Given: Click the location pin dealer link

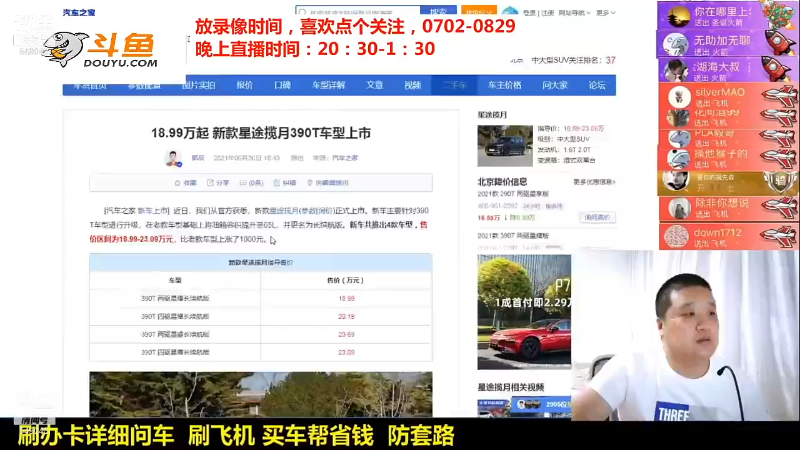Looking at the screenshot, I should point(328,183).
